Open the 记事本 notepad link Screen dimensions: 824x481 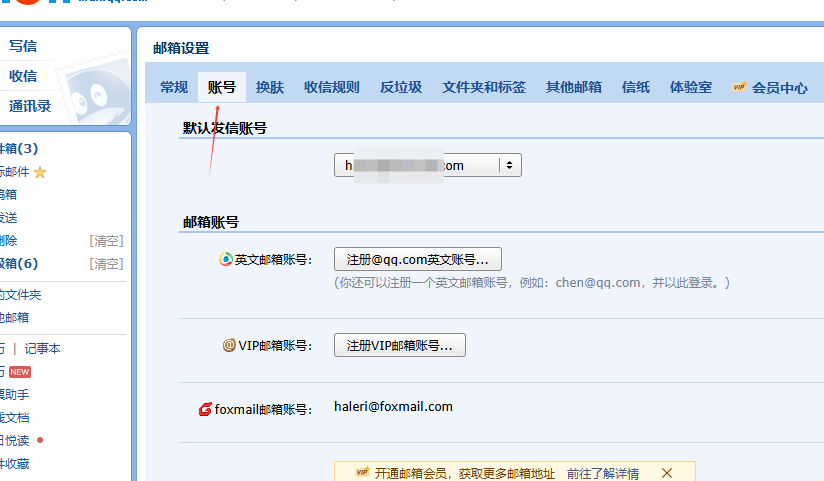click(x=42, y=349)
